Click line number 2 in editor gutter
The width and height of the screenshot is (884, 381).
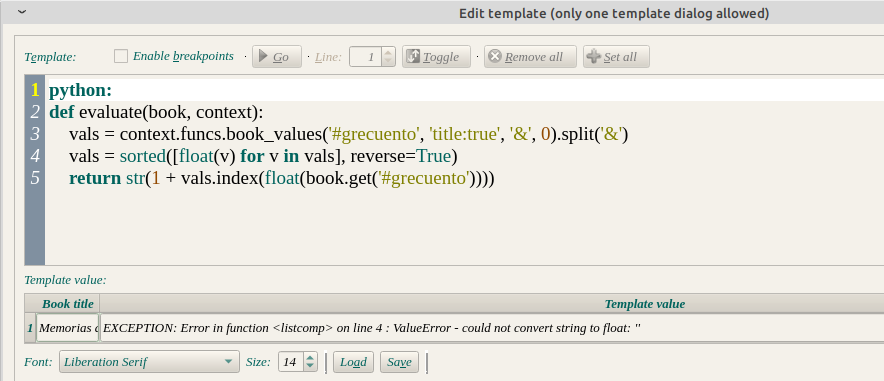click(x=35, y=112)
